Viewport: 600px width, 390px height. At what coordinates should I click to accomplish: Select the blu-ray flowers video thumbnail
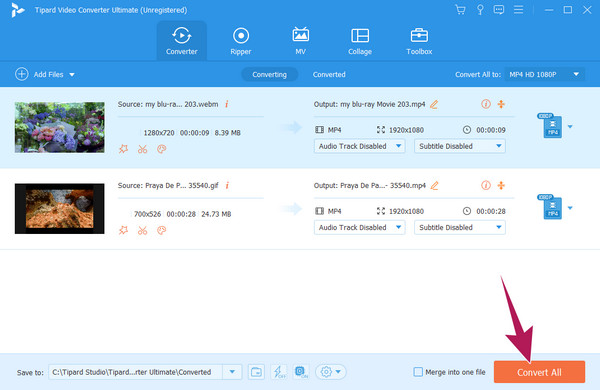(60, 127)
